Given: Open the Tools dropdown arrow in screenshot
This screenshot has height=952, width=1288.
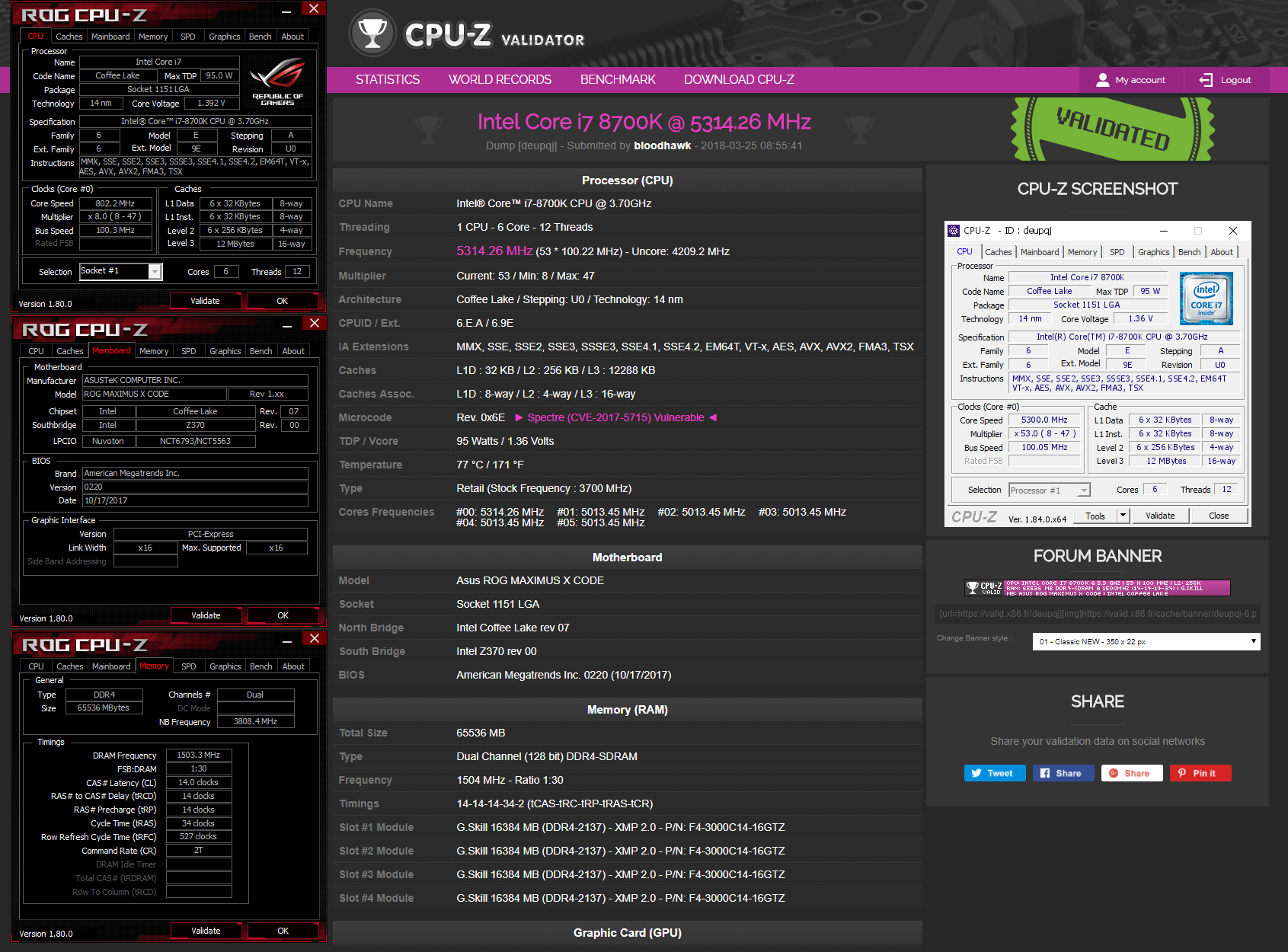Looking at the screenshot, I should (1122, 516).
